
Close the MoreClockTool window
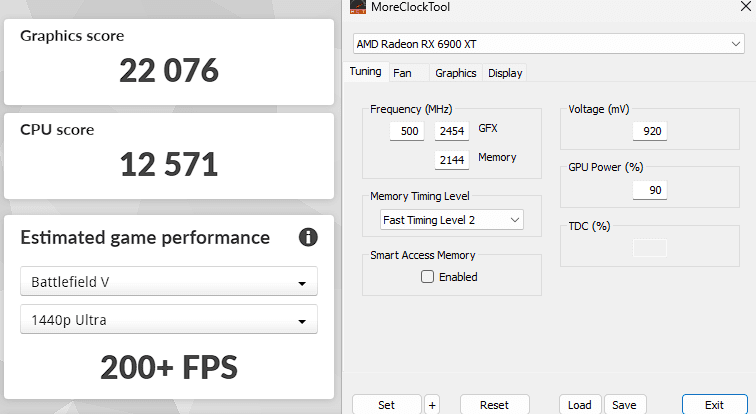pyautogui.click(x=745, y=6)
